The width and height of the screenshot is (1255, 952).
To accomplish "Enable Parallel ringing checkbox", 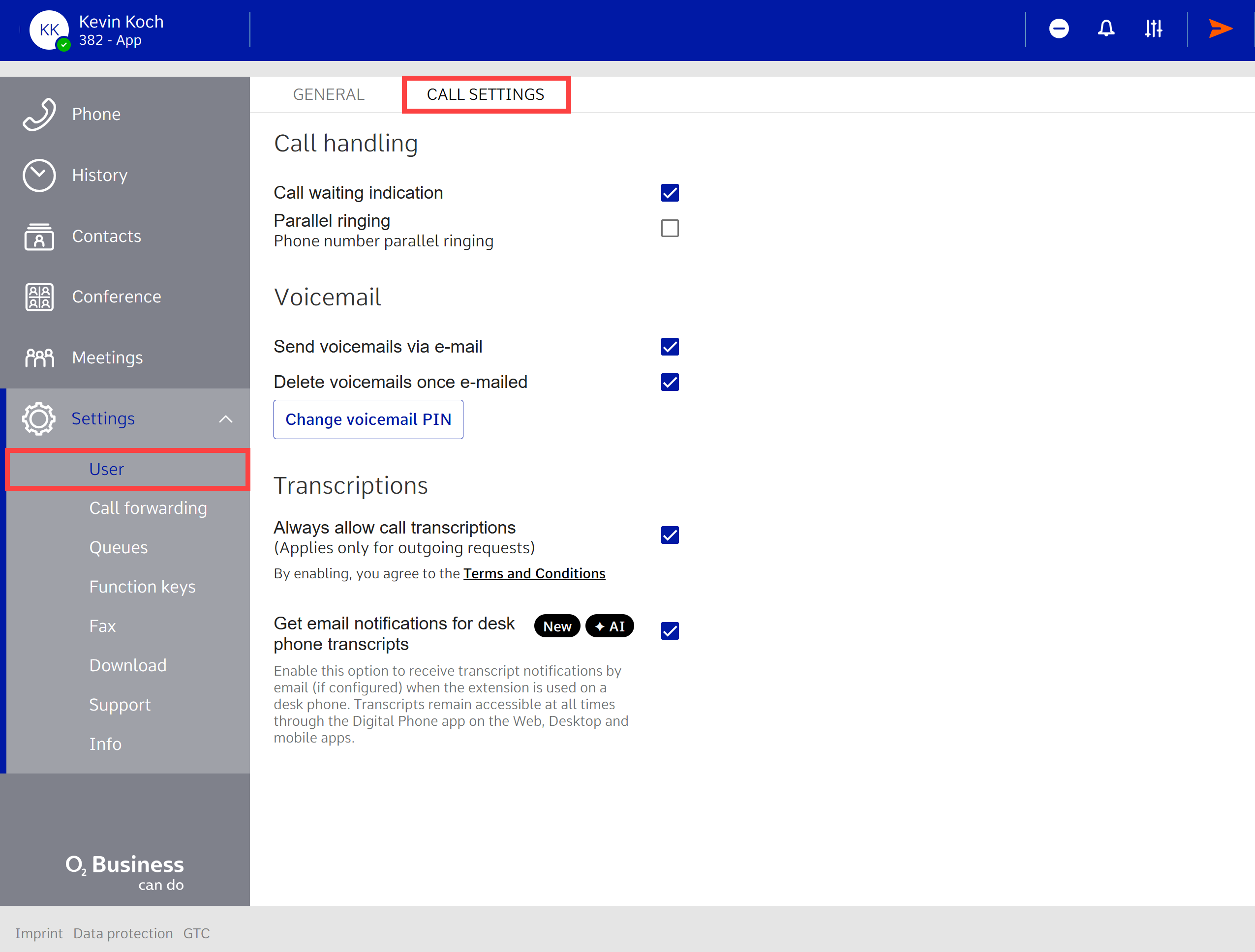I will pos(670,229).
